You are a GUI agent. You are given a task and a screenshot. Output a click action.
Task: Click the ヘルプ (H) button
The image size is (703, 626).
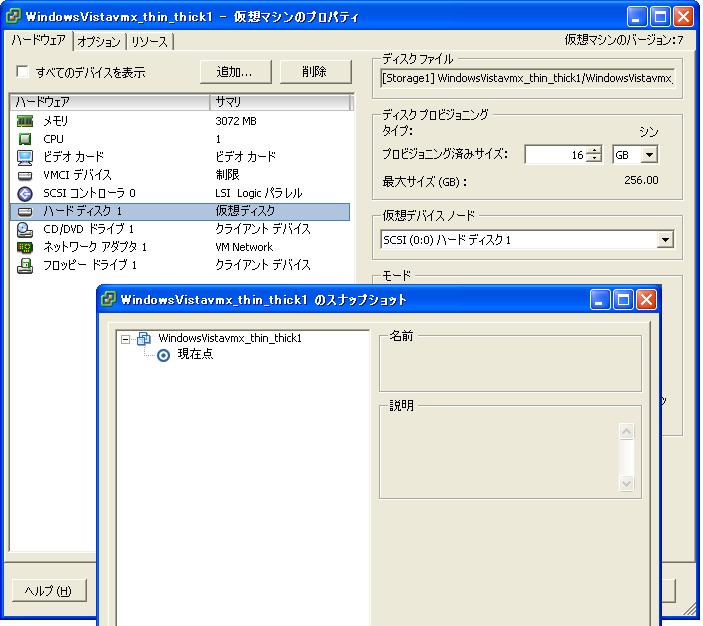(49, 591)
